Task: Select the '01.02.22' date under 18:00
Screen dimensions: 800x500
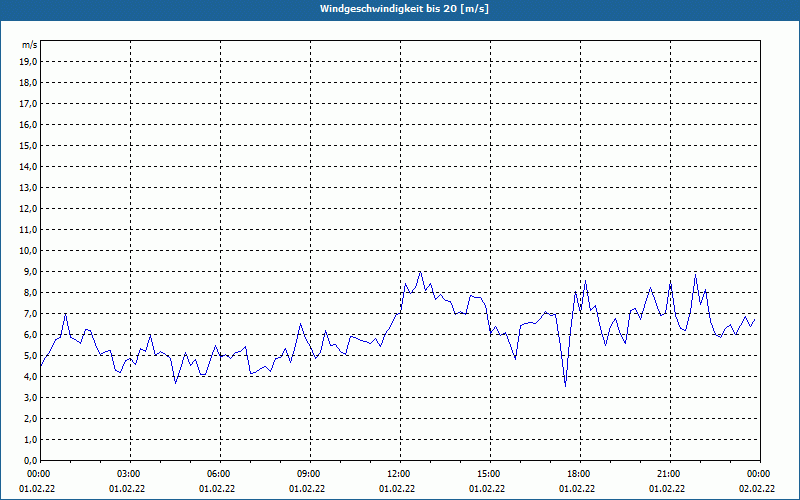Action: [x=577, y=489]
